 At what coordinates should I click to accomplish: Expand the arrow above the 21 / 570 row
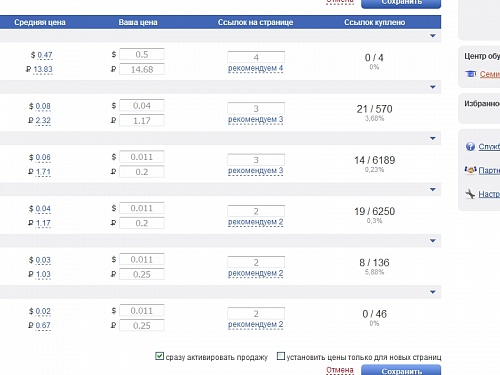(433, 87)
